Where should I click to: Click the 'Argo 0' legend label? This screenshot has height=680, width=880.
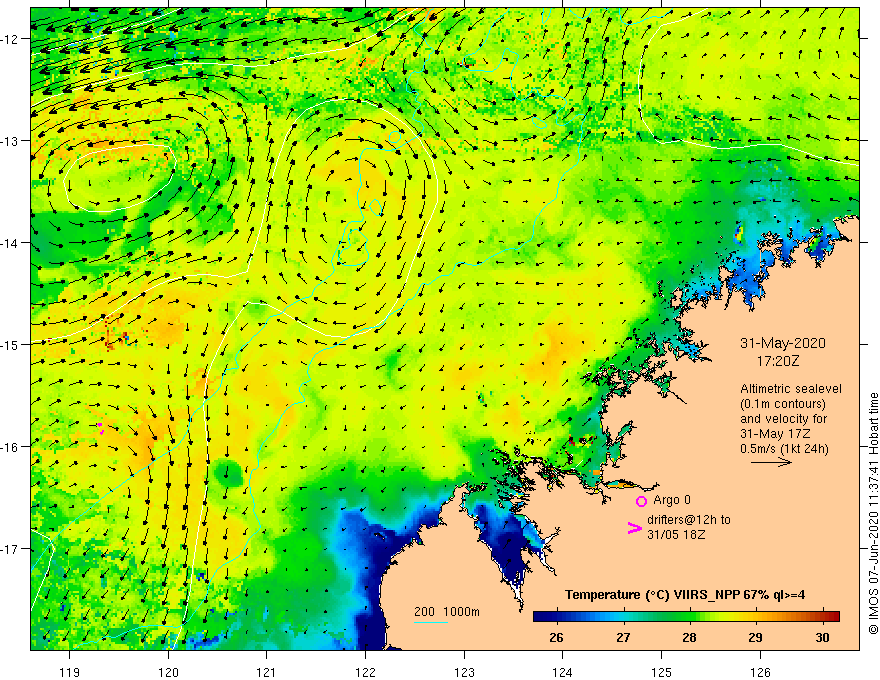click(x=672, y=500)
